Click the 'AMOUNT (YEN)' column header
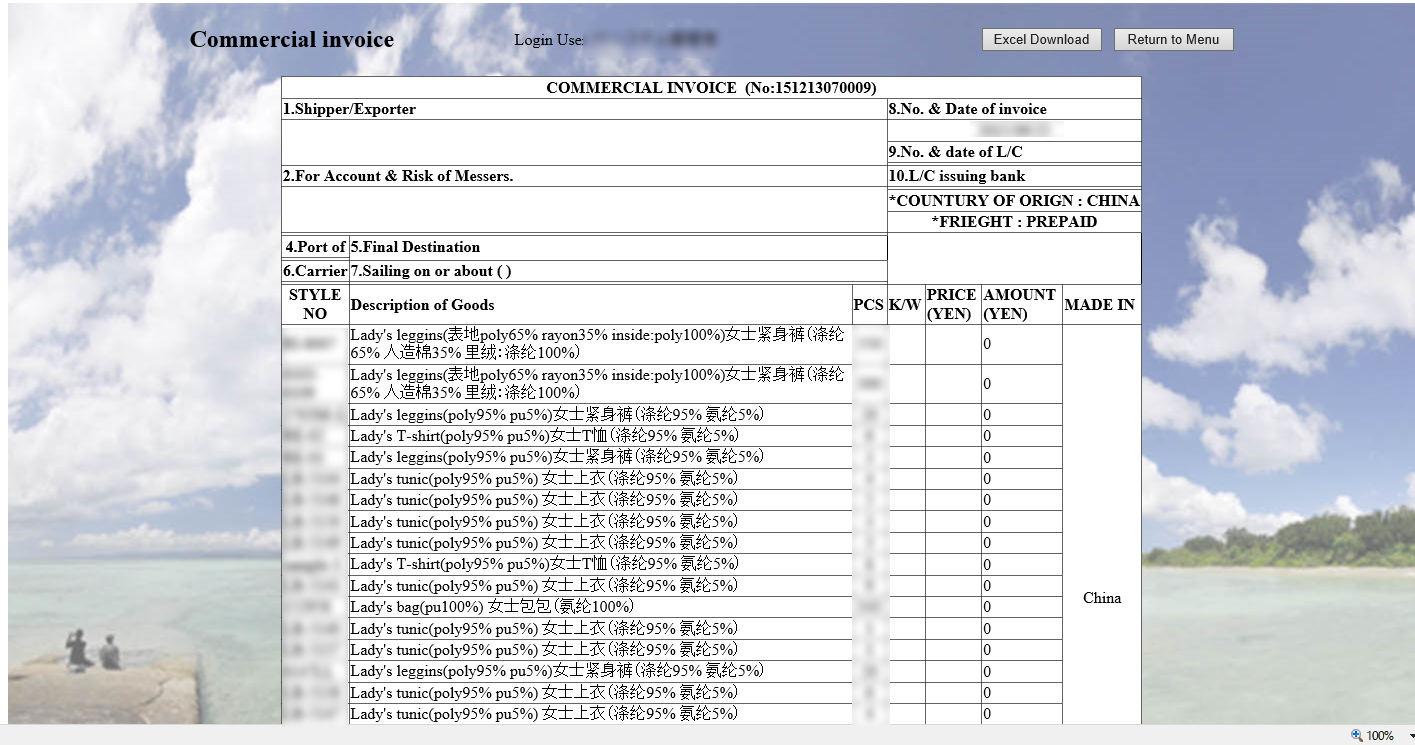1415x745 pixels. pyautogui.click(x=1019, y=304)
